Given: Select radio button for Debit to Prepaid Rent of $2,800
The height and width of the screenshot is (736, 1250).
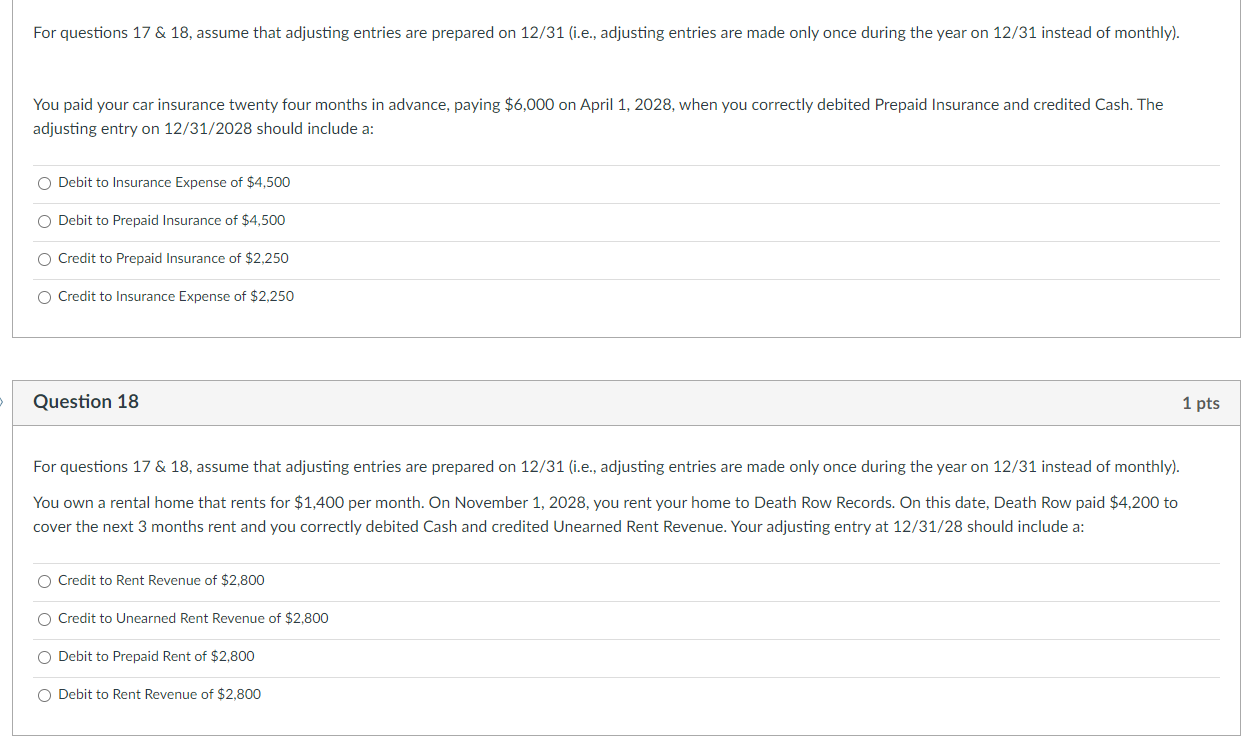Looking at the screenshot, I should 44,657.
